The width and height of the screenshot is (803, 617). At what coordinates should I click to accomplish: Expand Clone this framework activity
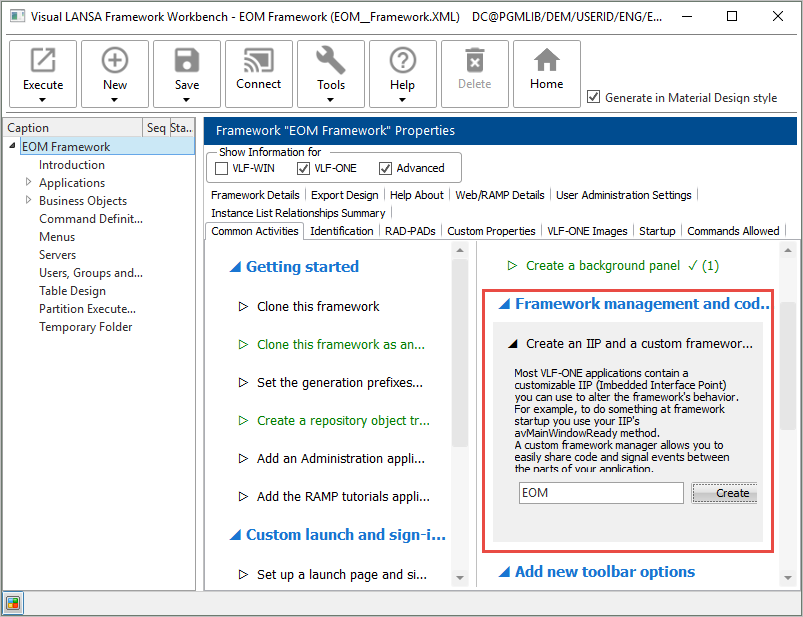[243, 307]
